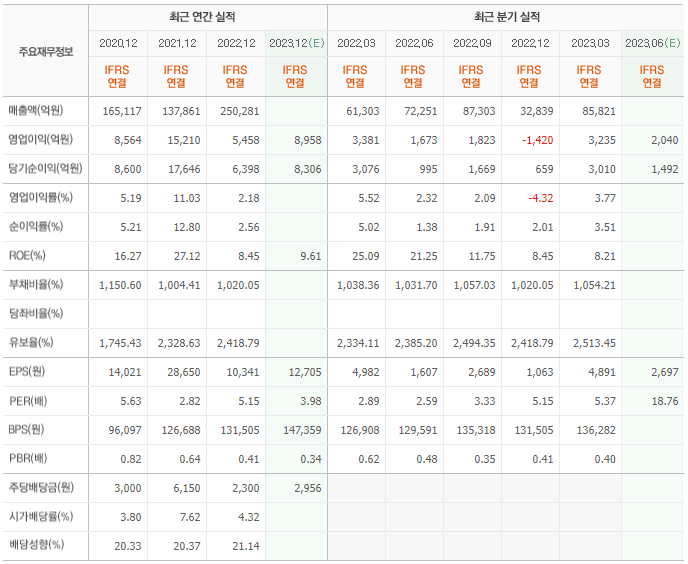Screen dimensions: 688x564
Task: Click the 영업이익률(%) row label
Action: 41,198
